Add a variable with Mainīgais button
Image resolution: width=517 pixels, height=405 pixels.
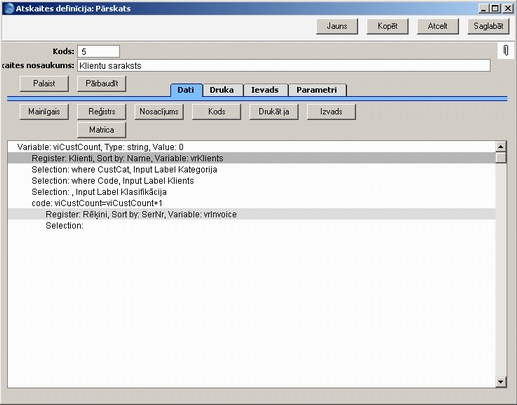click(44, 112)
